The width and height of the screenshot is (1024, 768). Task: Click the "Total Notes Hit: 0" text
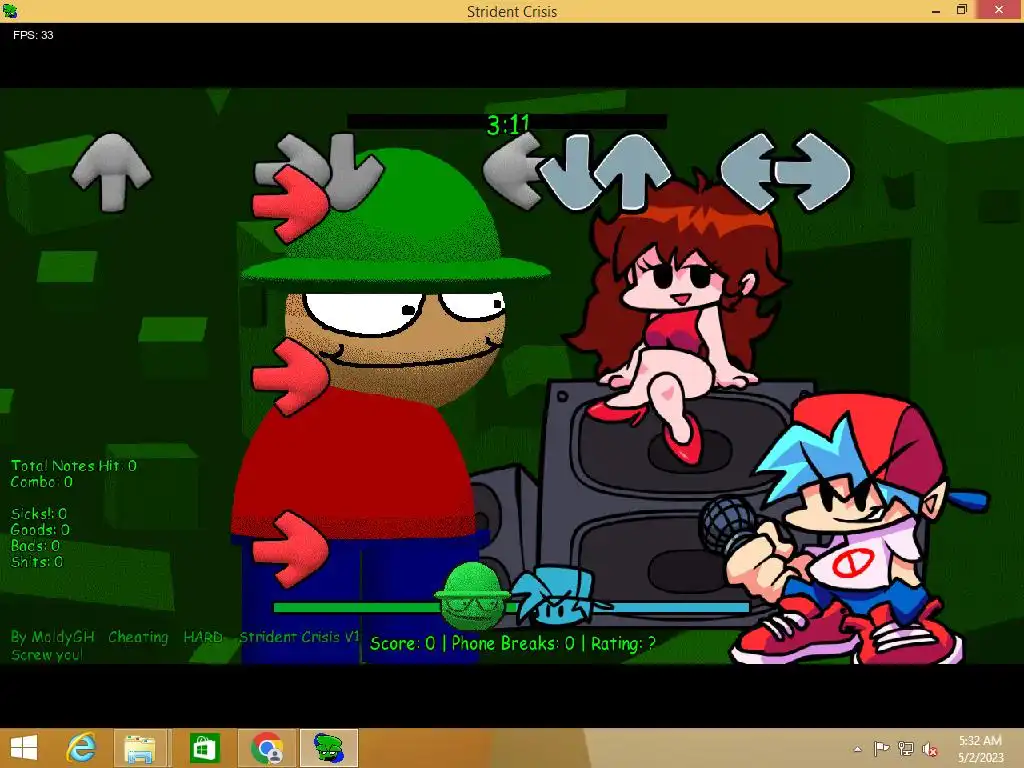(74, 466)
